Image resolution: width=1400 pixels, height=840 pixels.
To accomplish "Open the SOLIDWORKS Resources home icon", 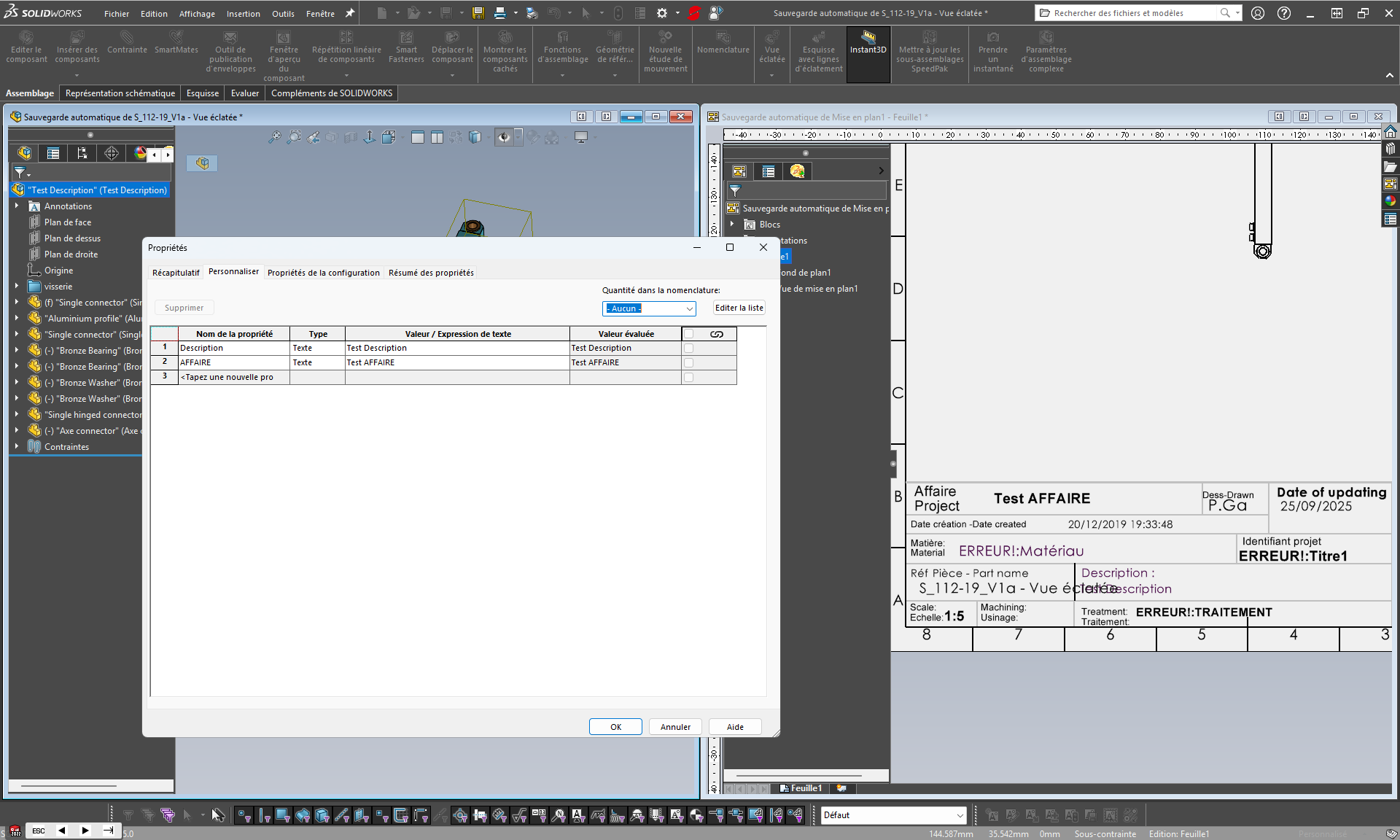I will pos(1391,132).
